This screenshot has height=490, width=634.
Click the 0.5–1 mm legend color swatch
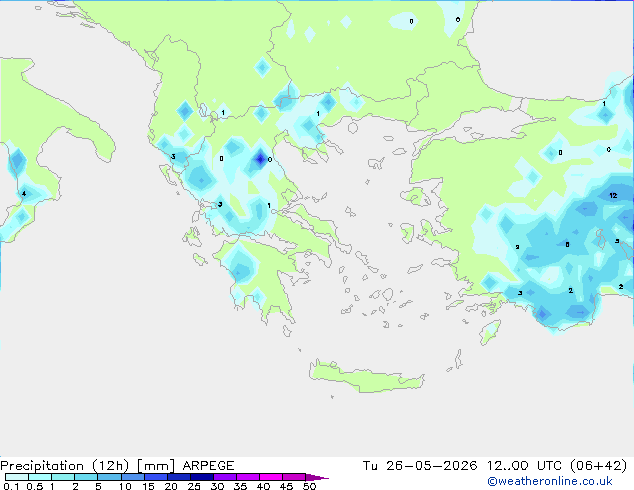tap(40, 477)
